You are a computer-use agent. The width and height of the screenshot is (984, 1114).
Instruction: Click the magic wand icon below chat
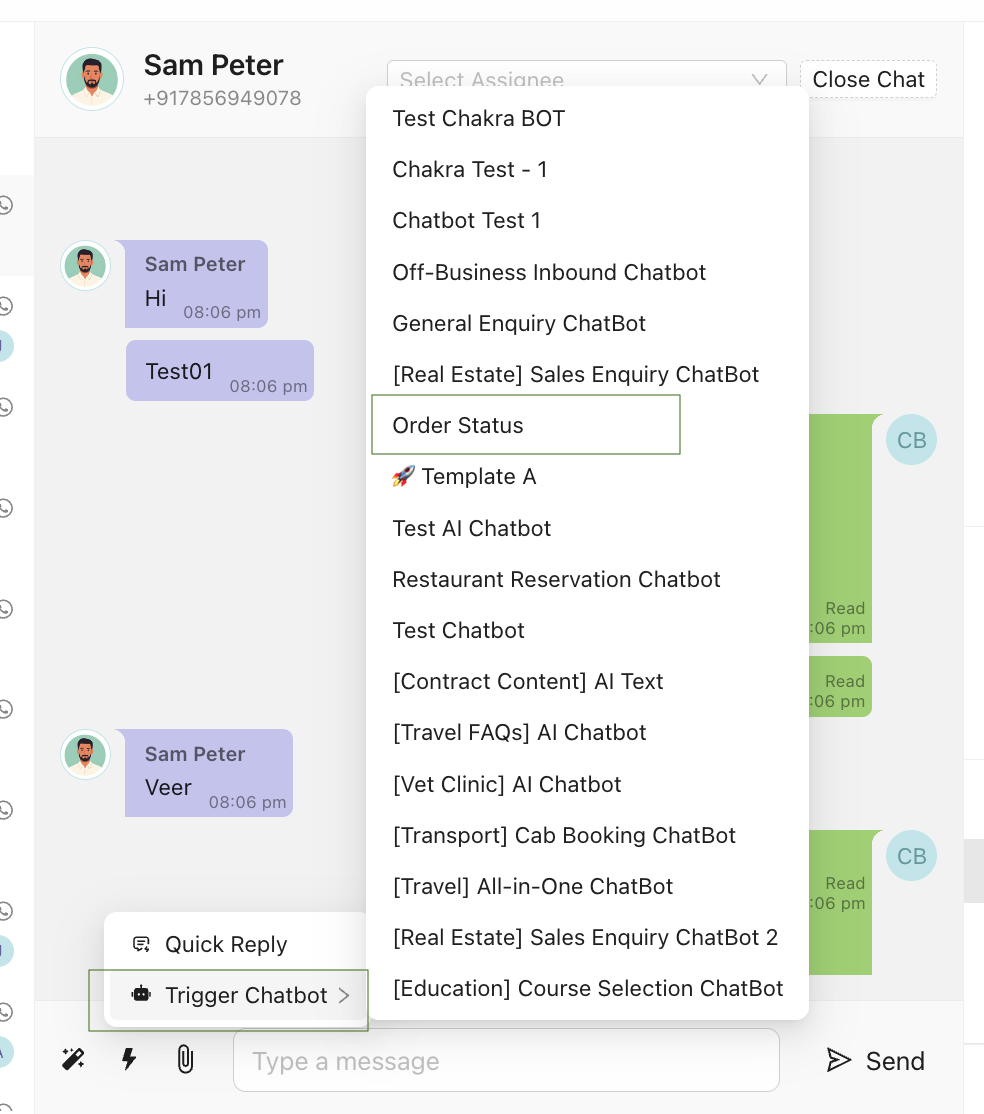pyautogui.click(x=73, y=1060)
